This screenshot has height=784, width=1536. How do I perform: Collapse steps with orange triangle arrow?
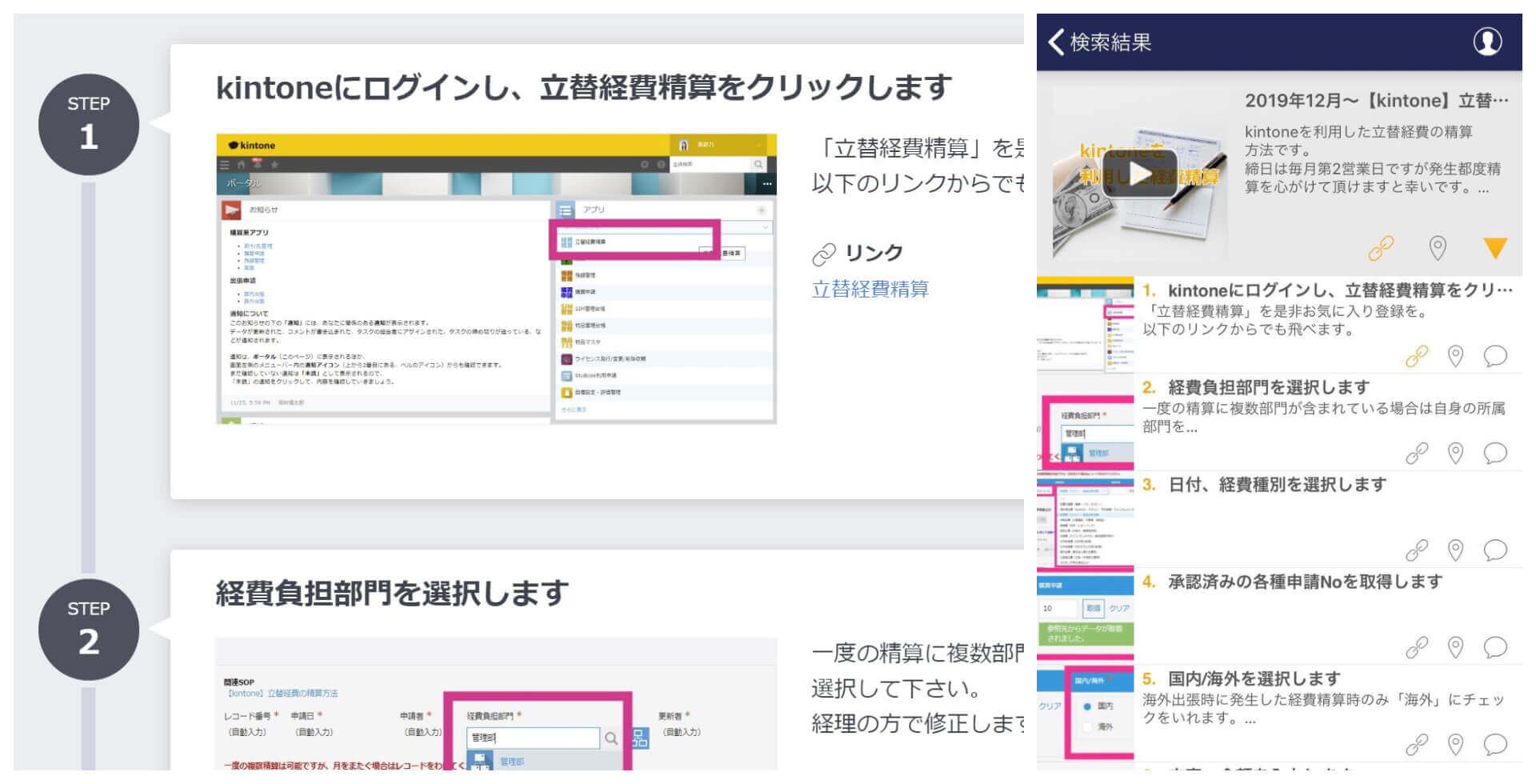pos(1494,248)
